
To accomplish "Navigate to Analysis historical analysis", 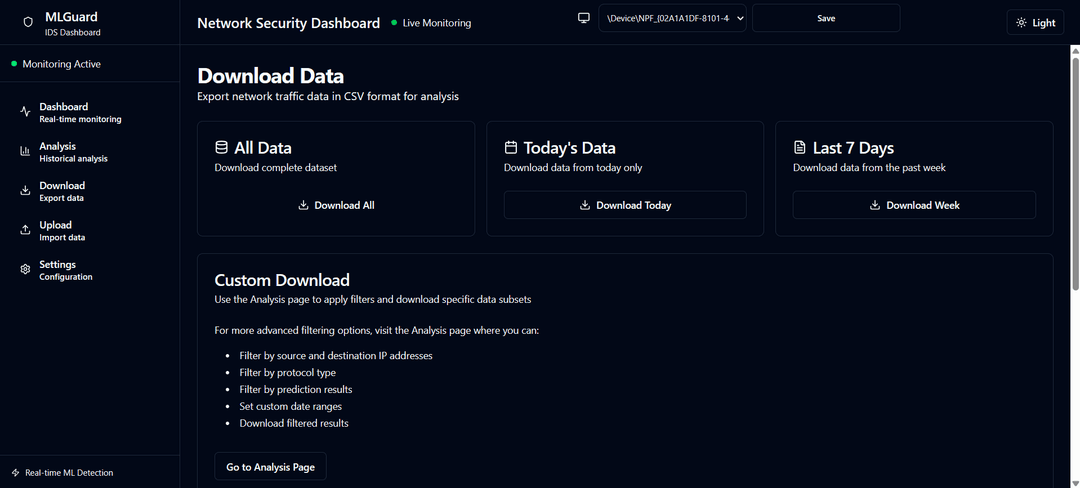I will click(73, 152).
